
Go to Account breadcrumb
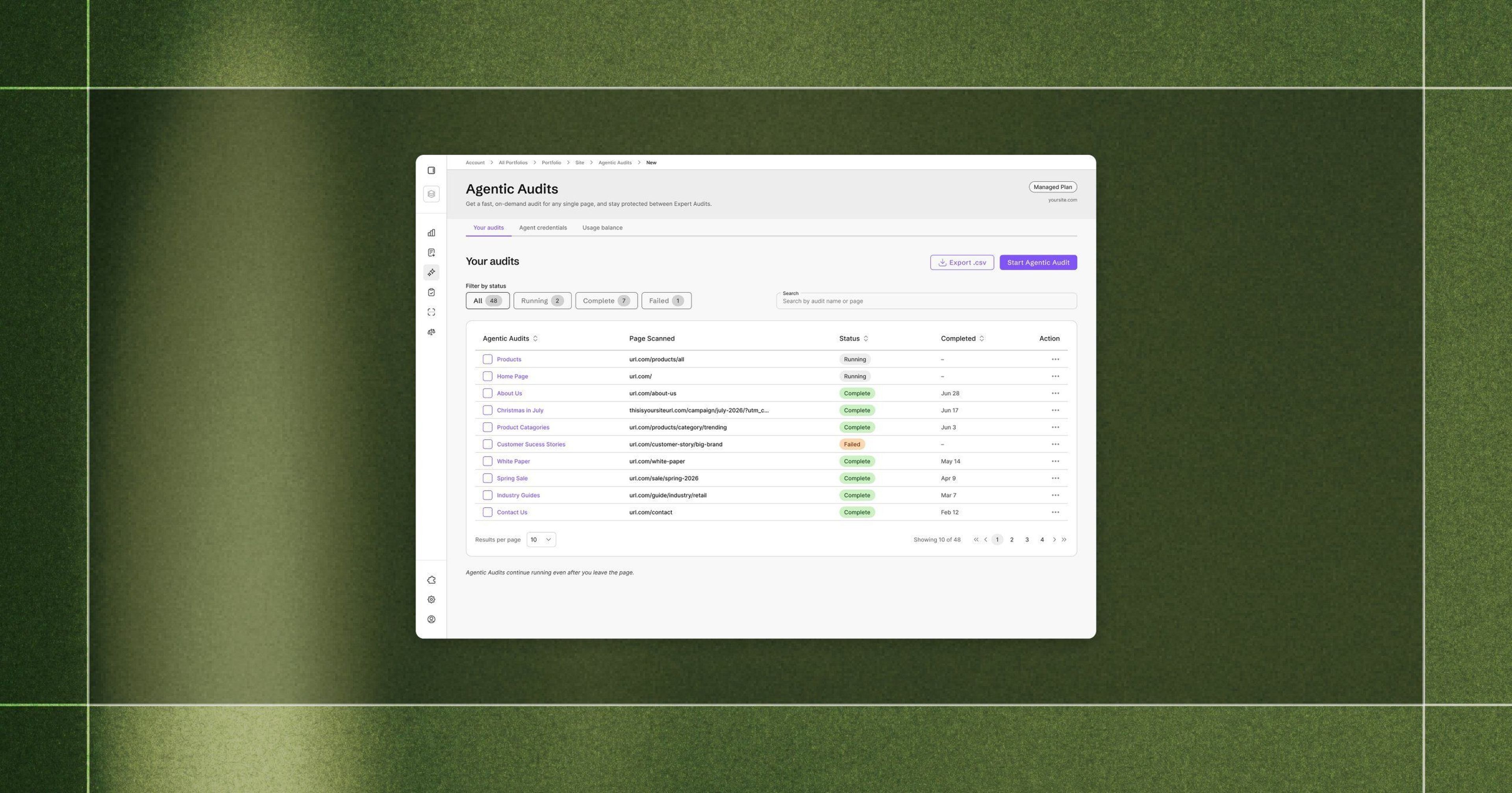point(475,163)
